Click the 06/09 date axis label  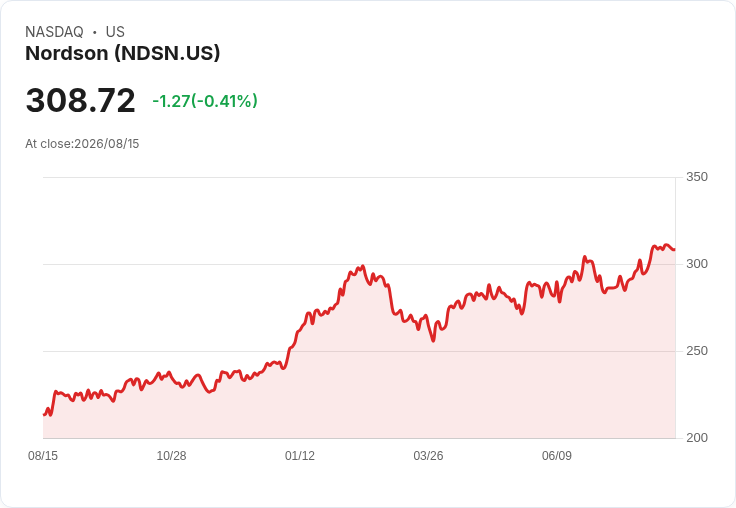tap(557, 456)
